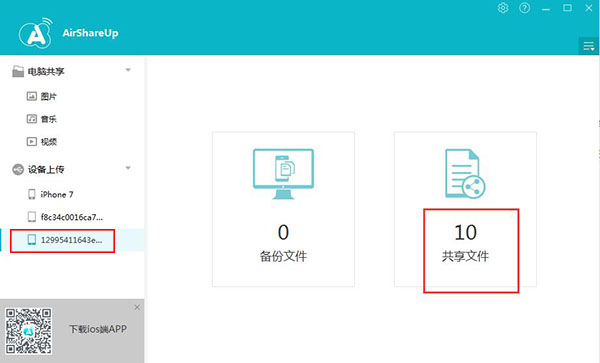Image resolution: width=600 pixels, height=363 pixels.
Task: Open the 图片 category
Action: pyautogui.click(x=49, y=96)
